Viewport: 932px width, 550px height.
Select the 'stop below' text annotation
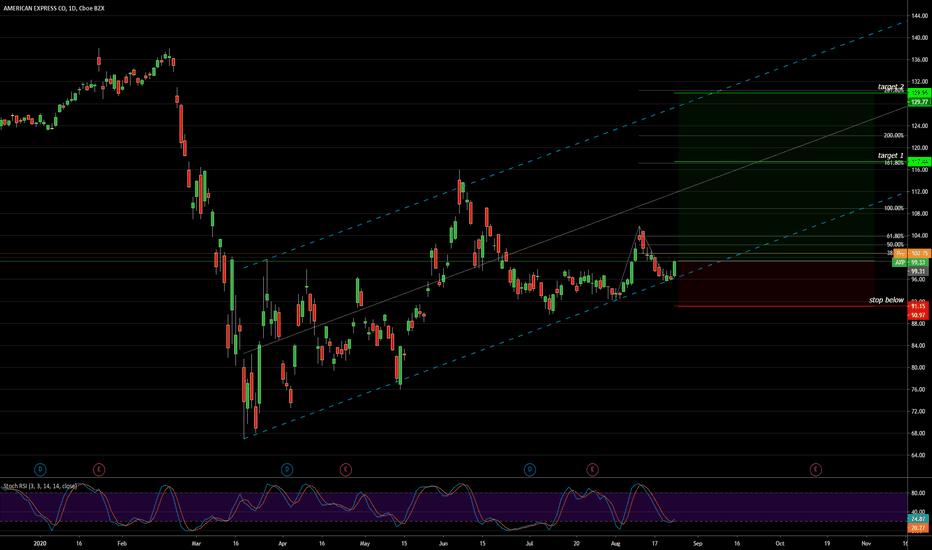(886, 300)
